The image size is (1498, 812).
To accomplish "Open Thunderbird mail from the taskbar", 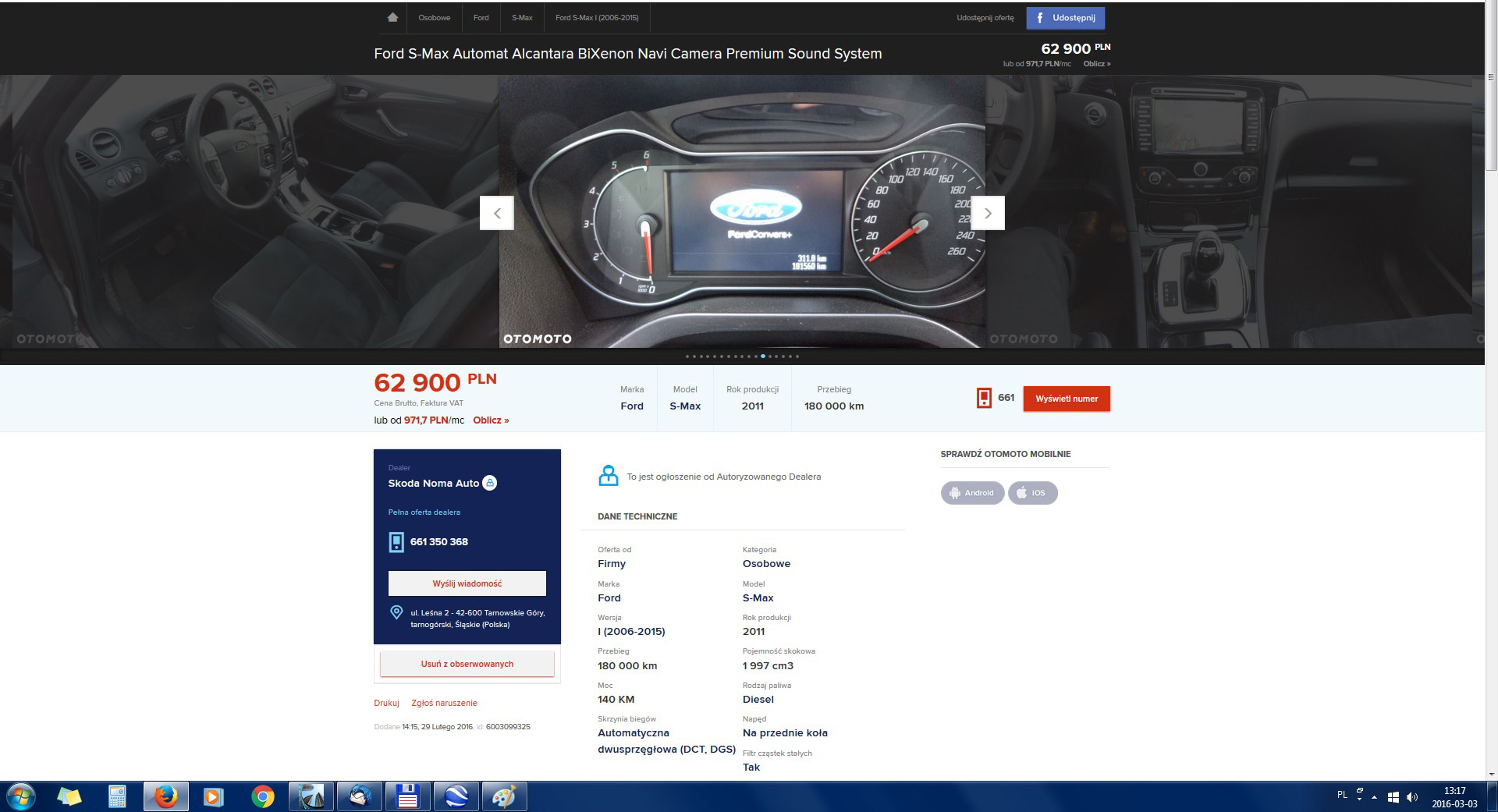I will [359, 797].
